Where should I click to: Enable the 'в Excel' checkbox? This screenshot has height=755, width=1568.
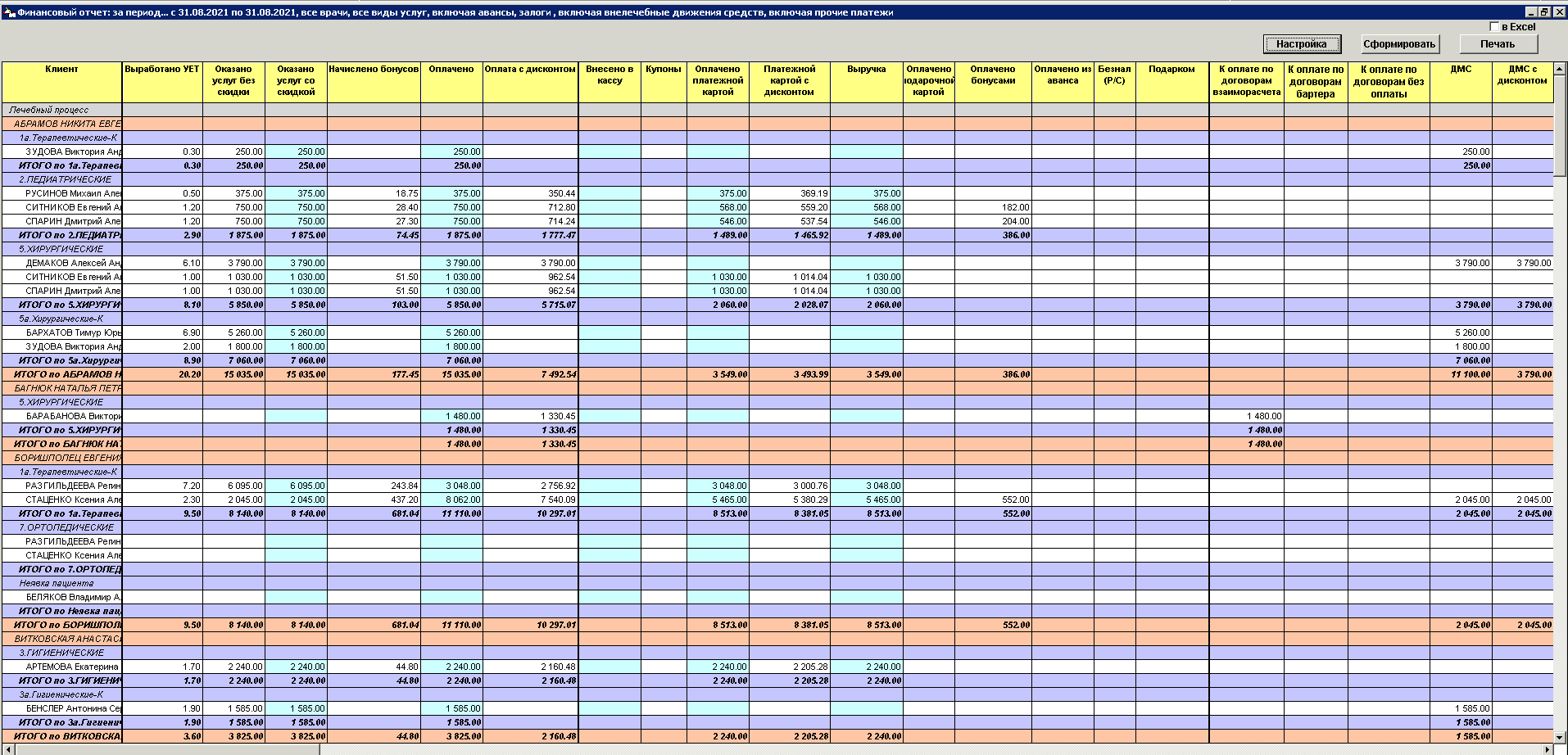(x=1494, y=26)
